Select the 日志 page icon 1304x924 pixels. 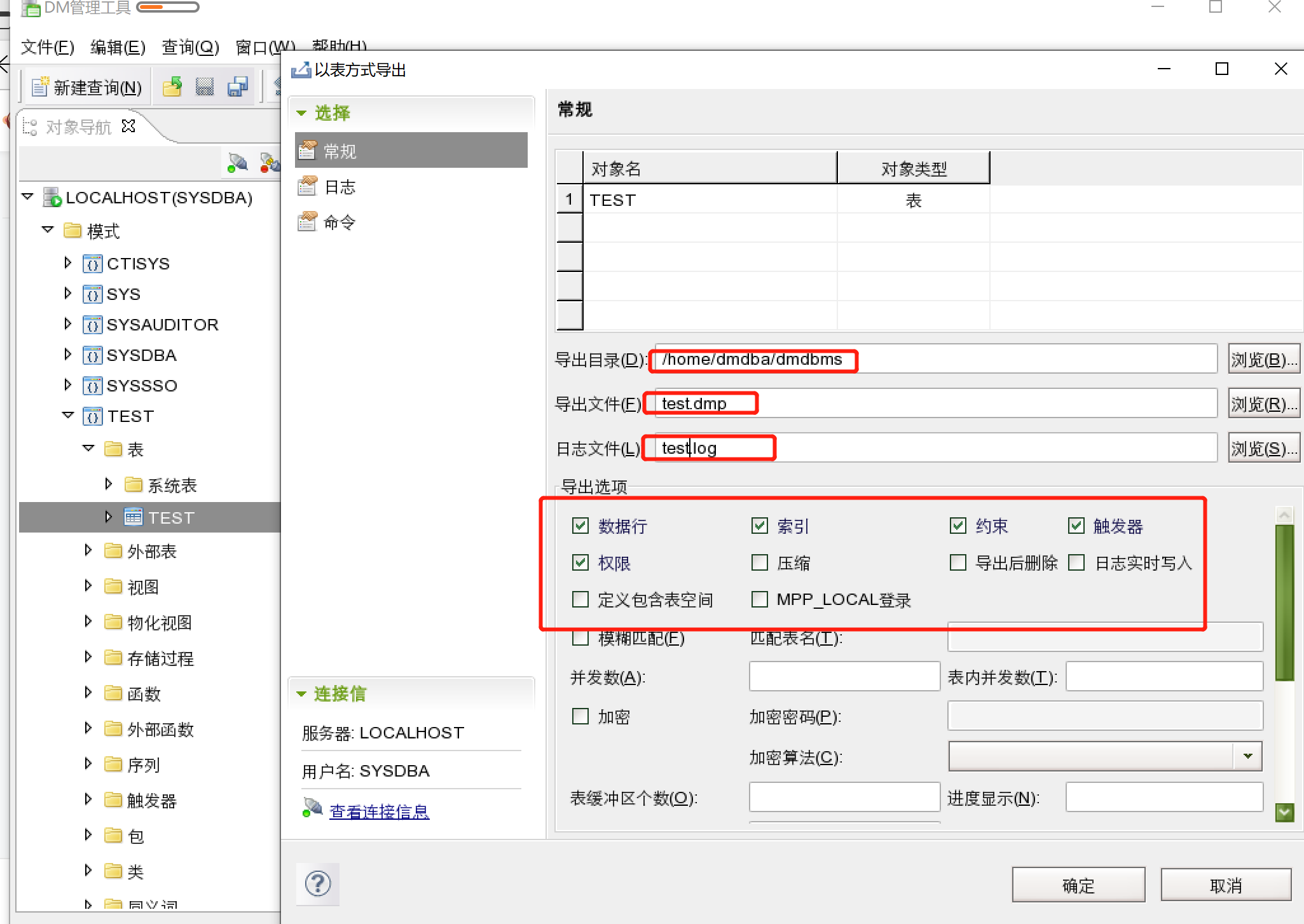(x=308, y=186)
